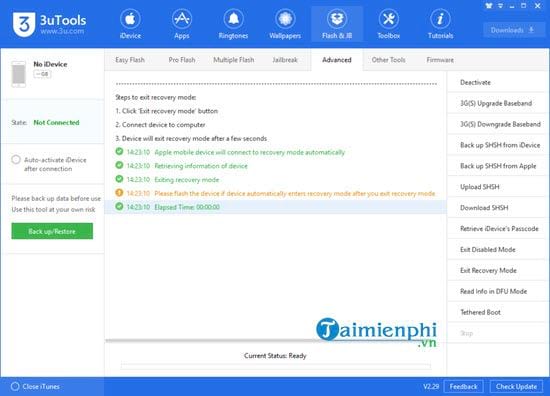
Task: Click the Tethered Boot option
Action: (x=498, y=312)
